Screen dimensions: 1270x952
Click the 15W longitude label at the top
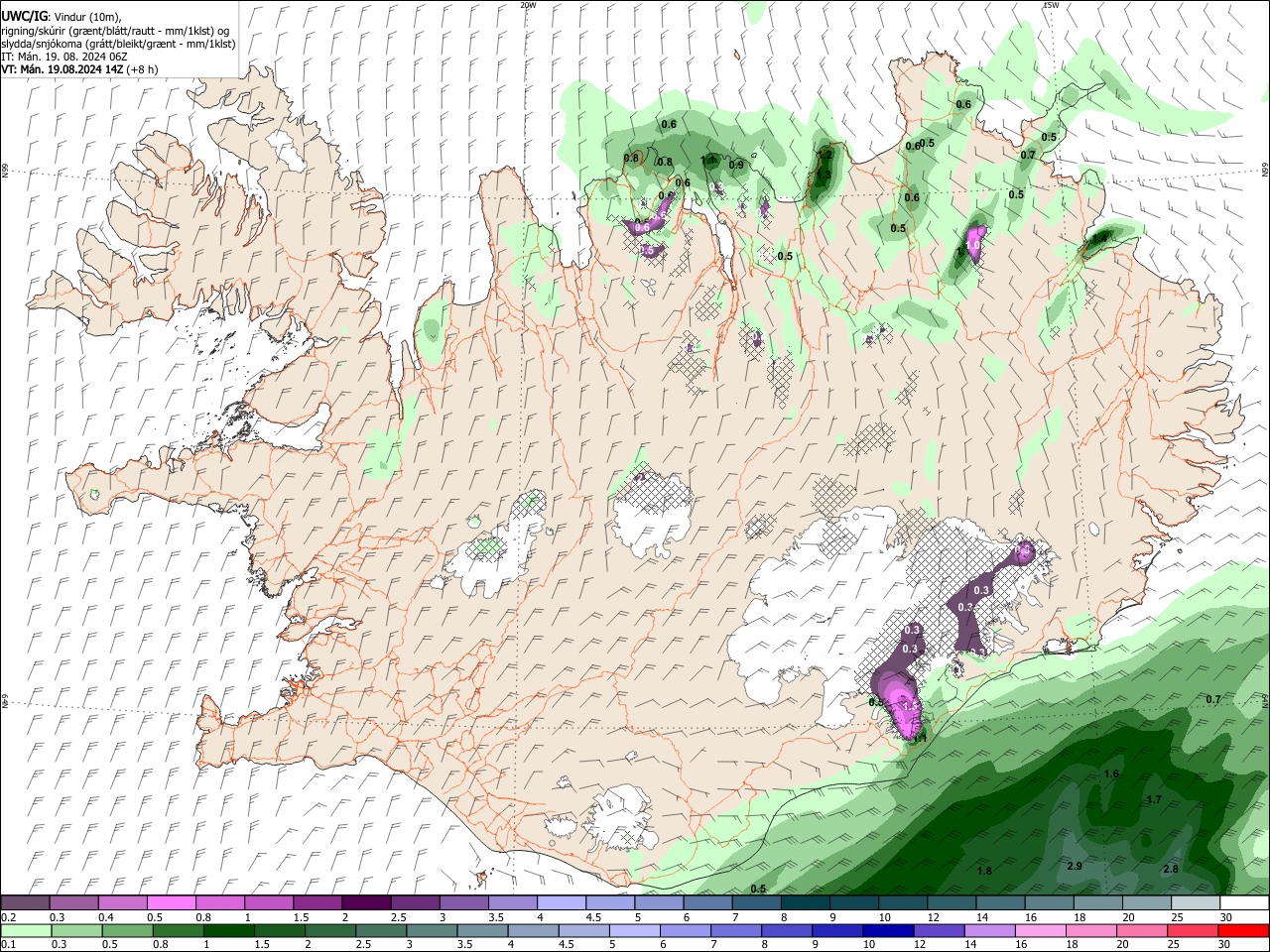point(1051,5)
